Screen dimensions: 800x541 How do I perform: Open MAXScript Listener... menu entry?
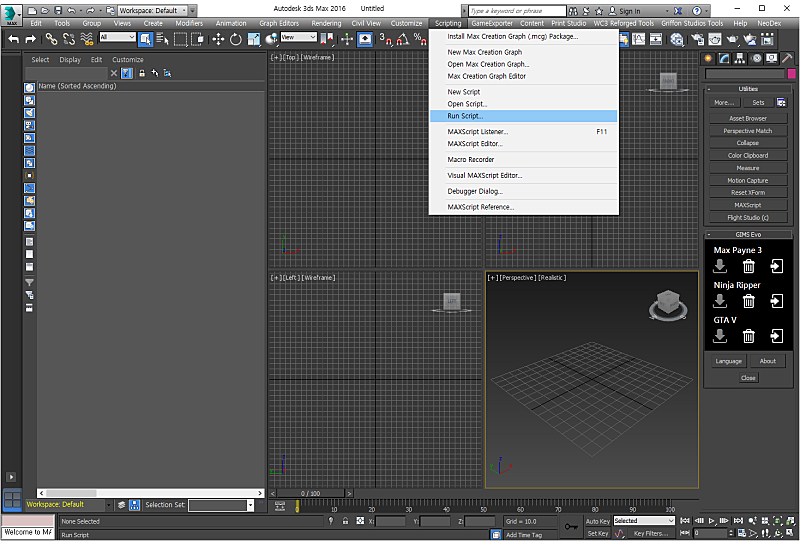[x=478, y=132]
